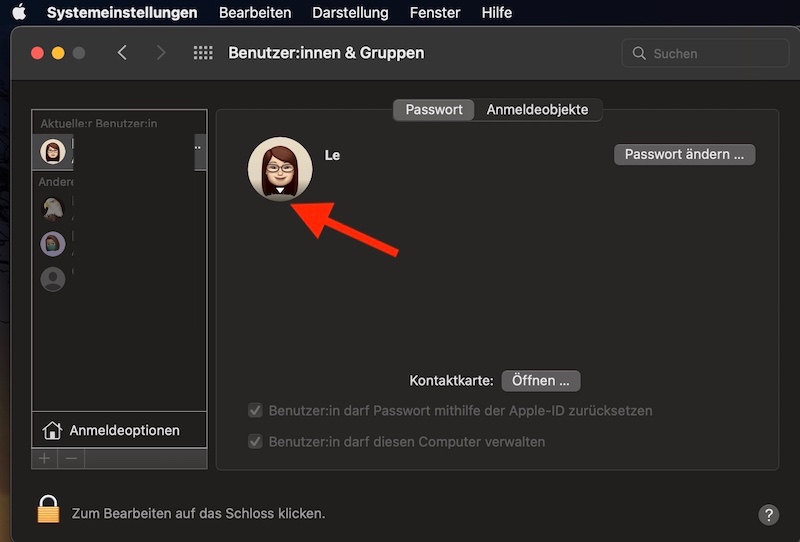Screen dimensions: 800x542
Task: Select current user with red-haired avatar
Action: pyautogui.click(x=119, y=152)
